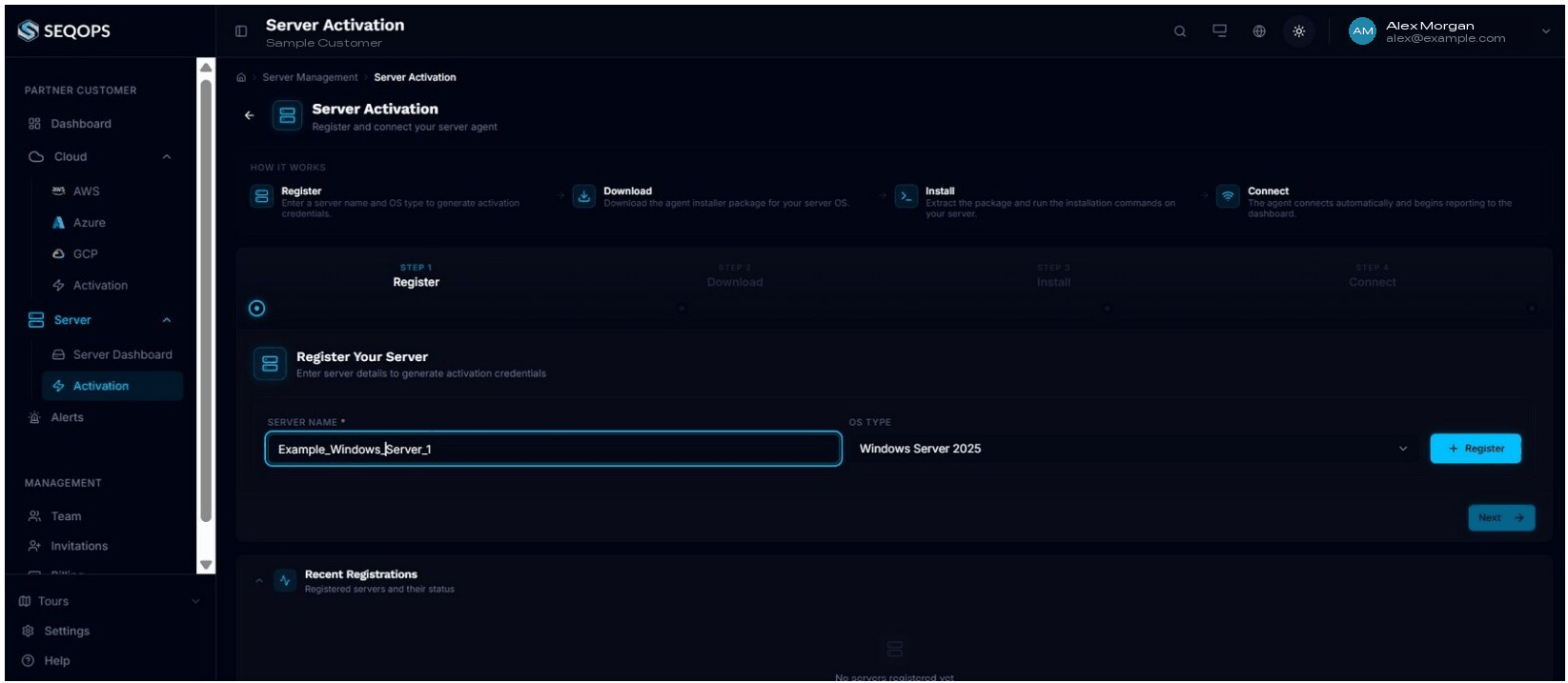Viewport: 1568px width, 683px height.
Task: Click sidebar scrollbar up arrow
Action: (x=206, y=67)
